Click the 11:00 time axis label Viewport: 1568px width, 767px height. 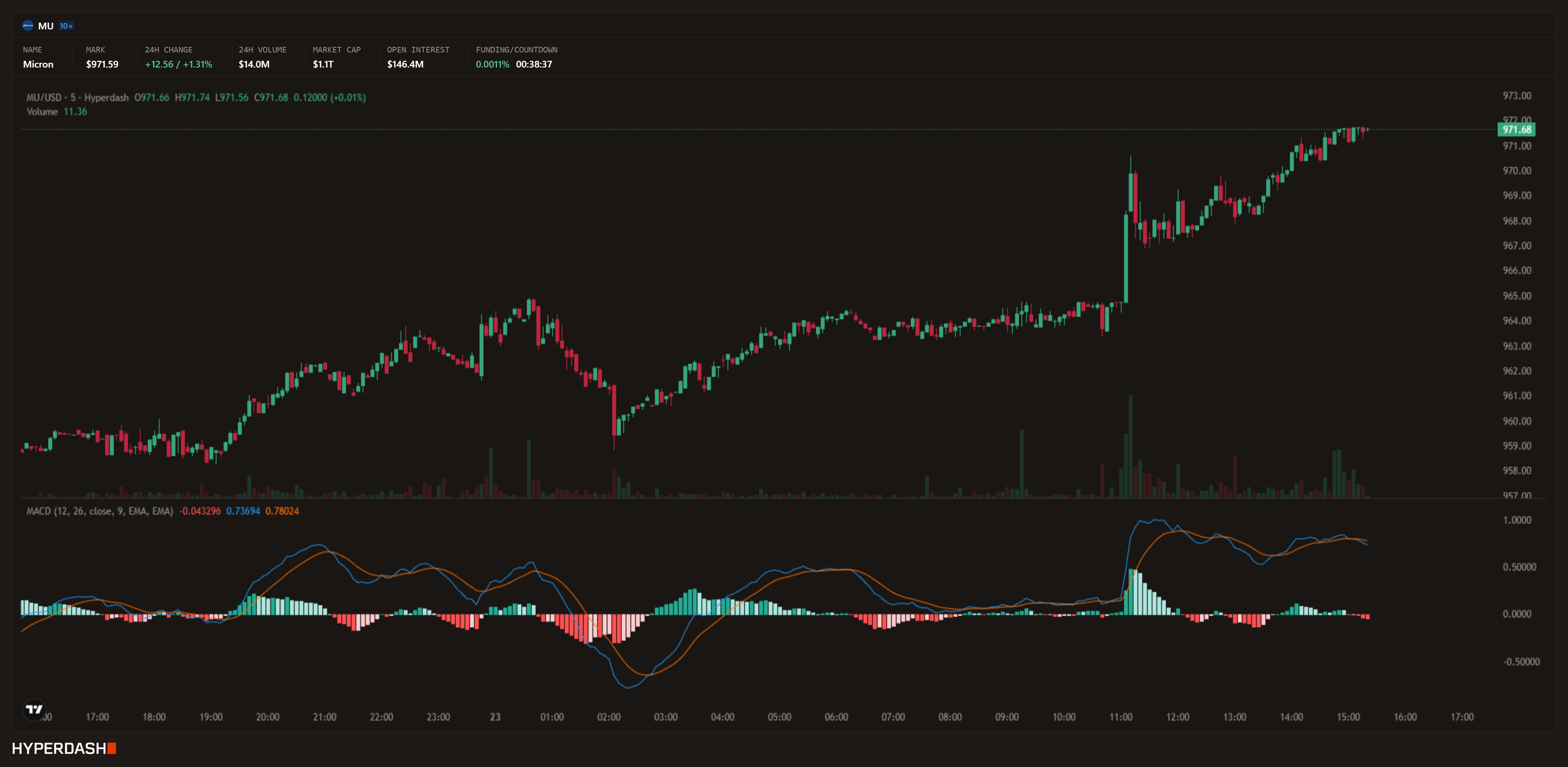[x=1121, y=717]
